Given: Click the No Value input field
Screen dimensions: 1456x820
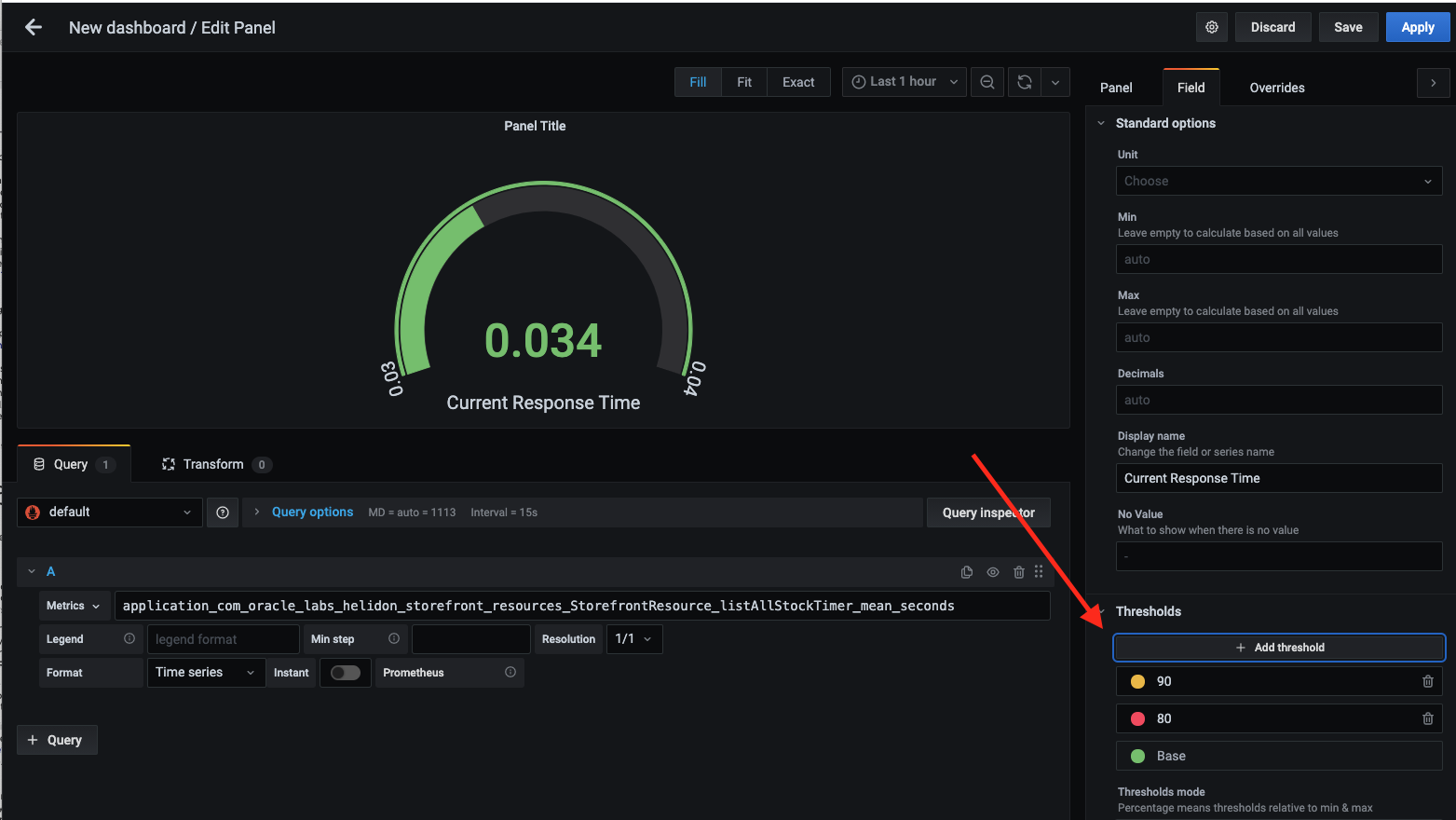Looking at the screenshot, I should pos(1279,556).
